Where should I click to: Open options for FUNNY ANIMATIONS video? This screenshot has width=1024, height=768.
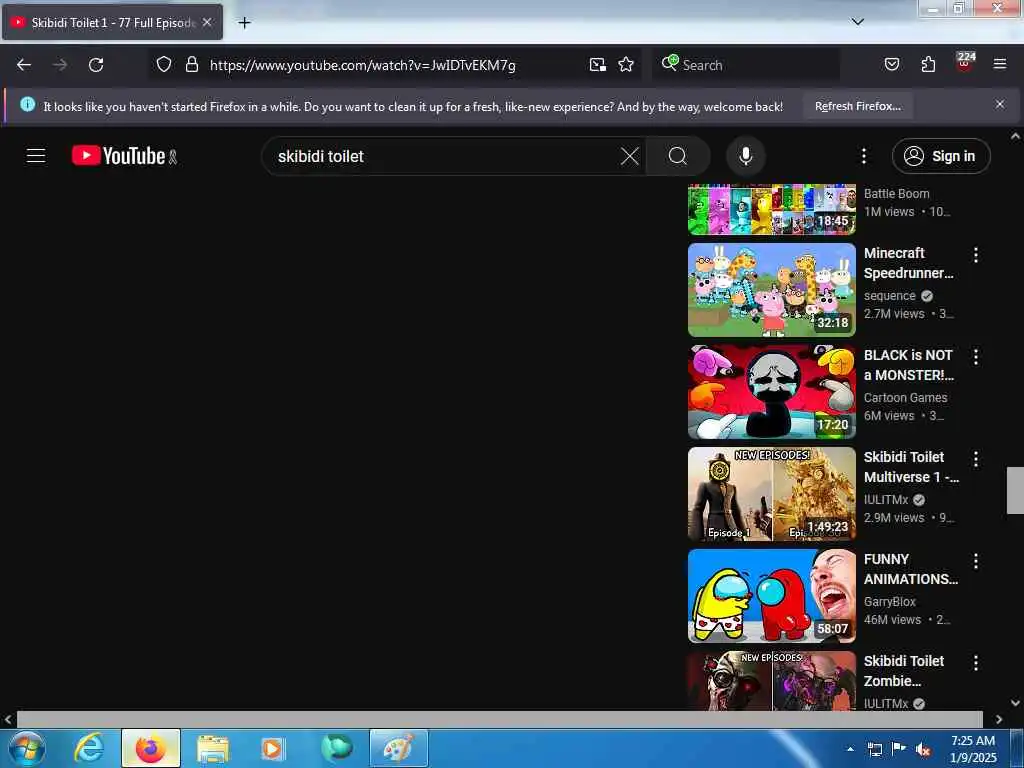(976, 561)
